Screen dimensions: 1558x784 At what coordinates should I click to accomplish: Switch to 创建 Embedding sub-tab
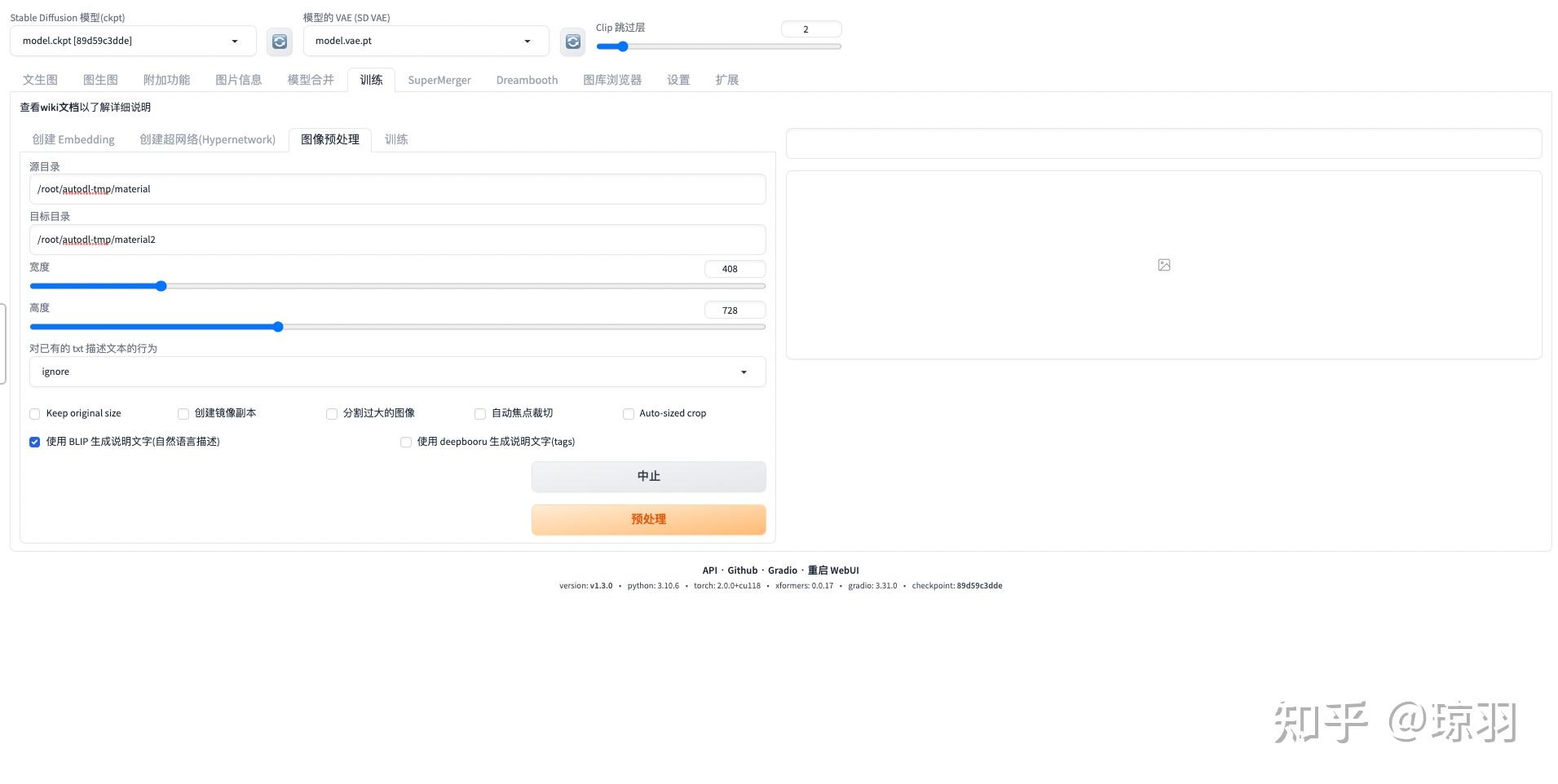click(x=73, y=139)
